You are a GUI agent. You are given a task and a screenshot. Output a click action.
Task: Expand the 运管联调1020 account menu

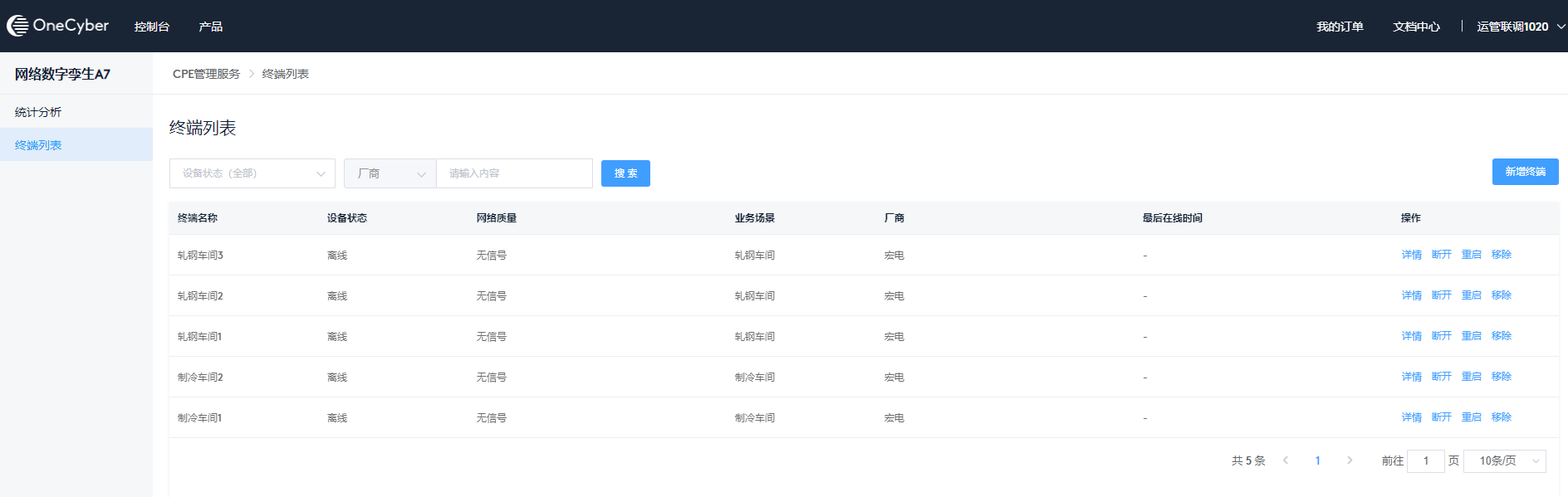[1520, 27]
